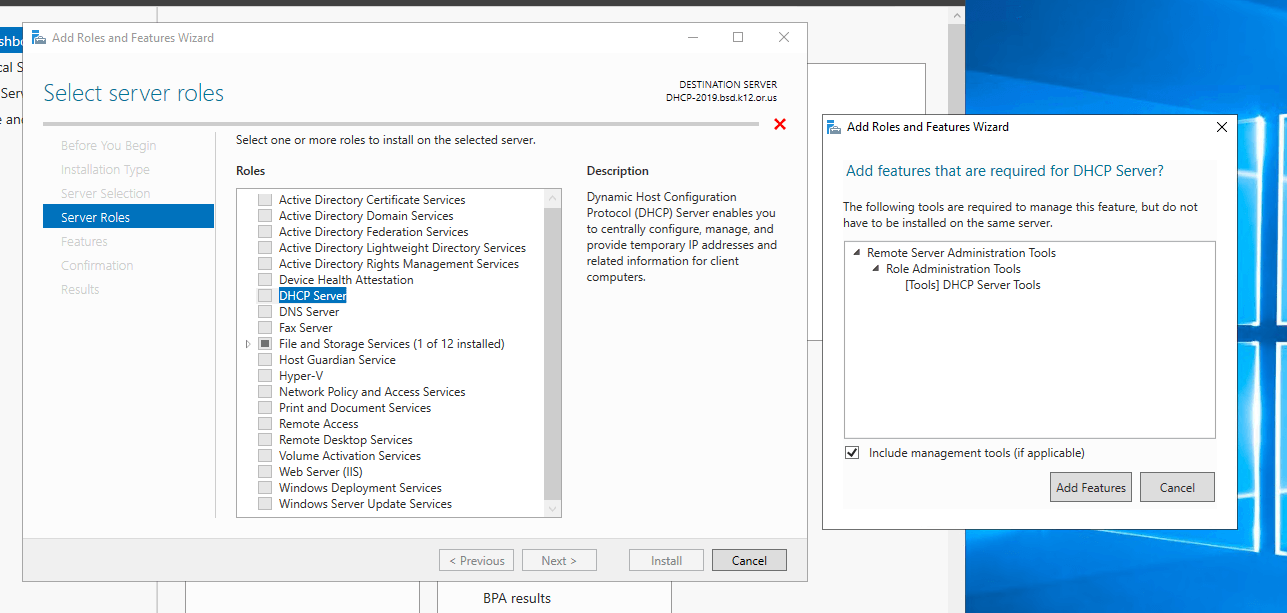Check the DNS Server role

tap(265, 312)
